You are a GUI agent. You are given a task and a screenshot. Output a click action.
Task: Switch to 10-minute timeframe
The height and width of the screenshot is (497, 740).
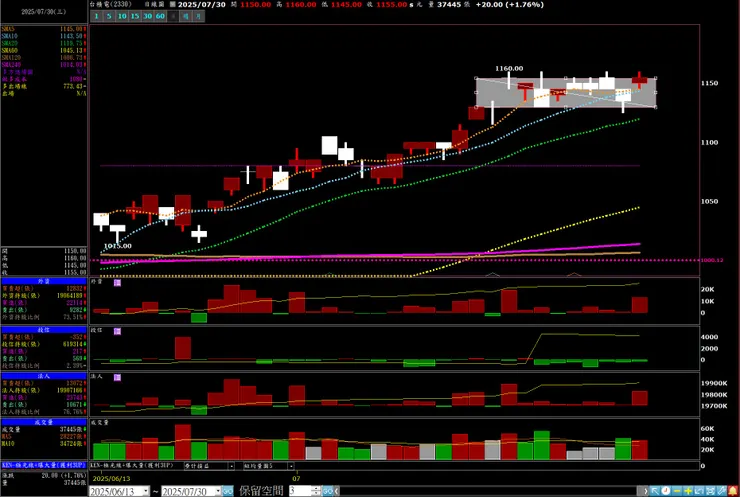tap(122, 16)
